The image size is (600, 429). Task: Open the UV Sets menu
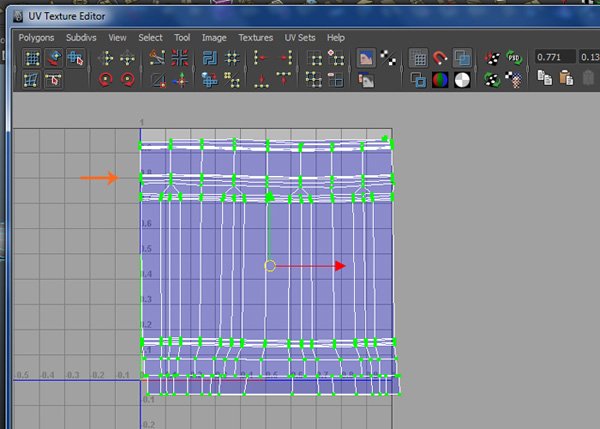[x=300, y=38]
